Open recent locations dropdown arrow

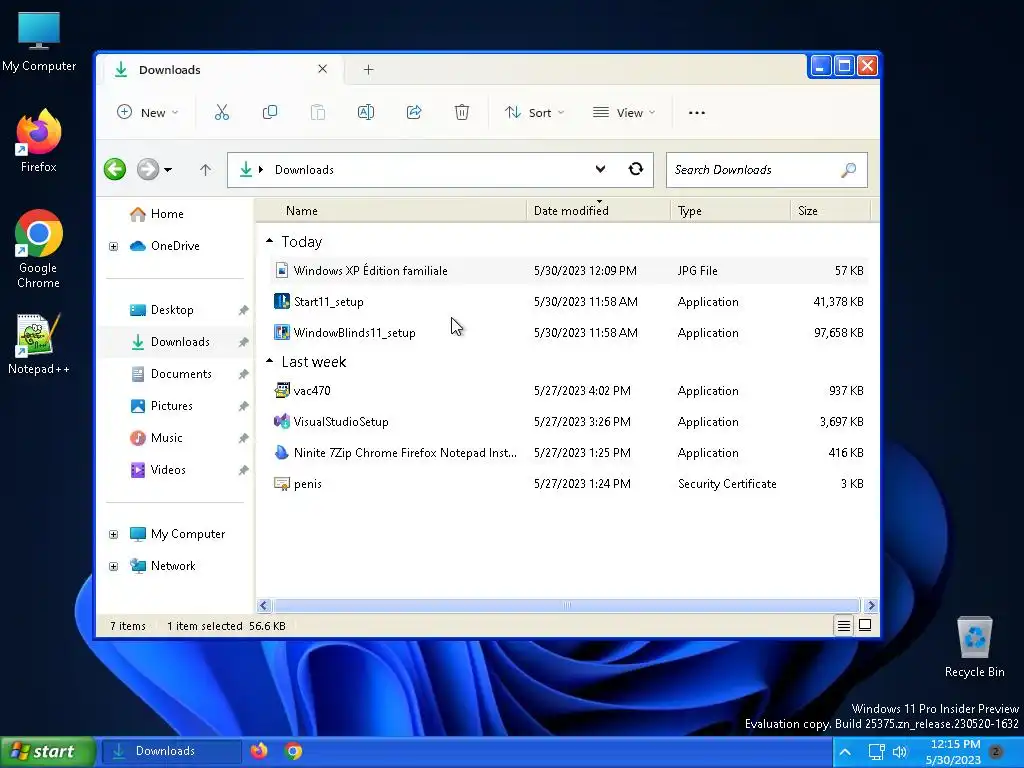[168, 170]
